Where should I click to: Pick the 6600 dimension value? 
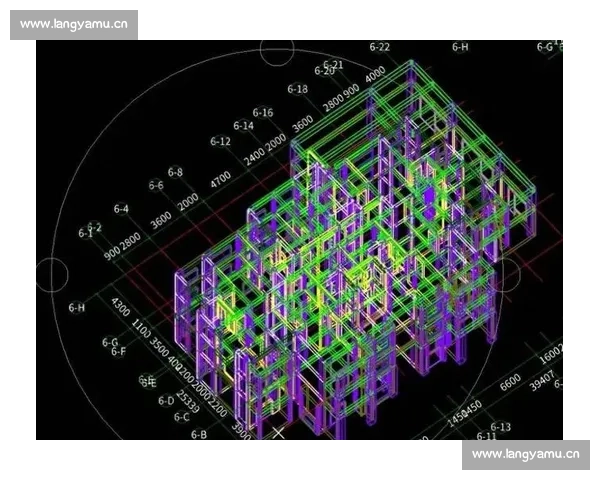(x=510, y=382)
